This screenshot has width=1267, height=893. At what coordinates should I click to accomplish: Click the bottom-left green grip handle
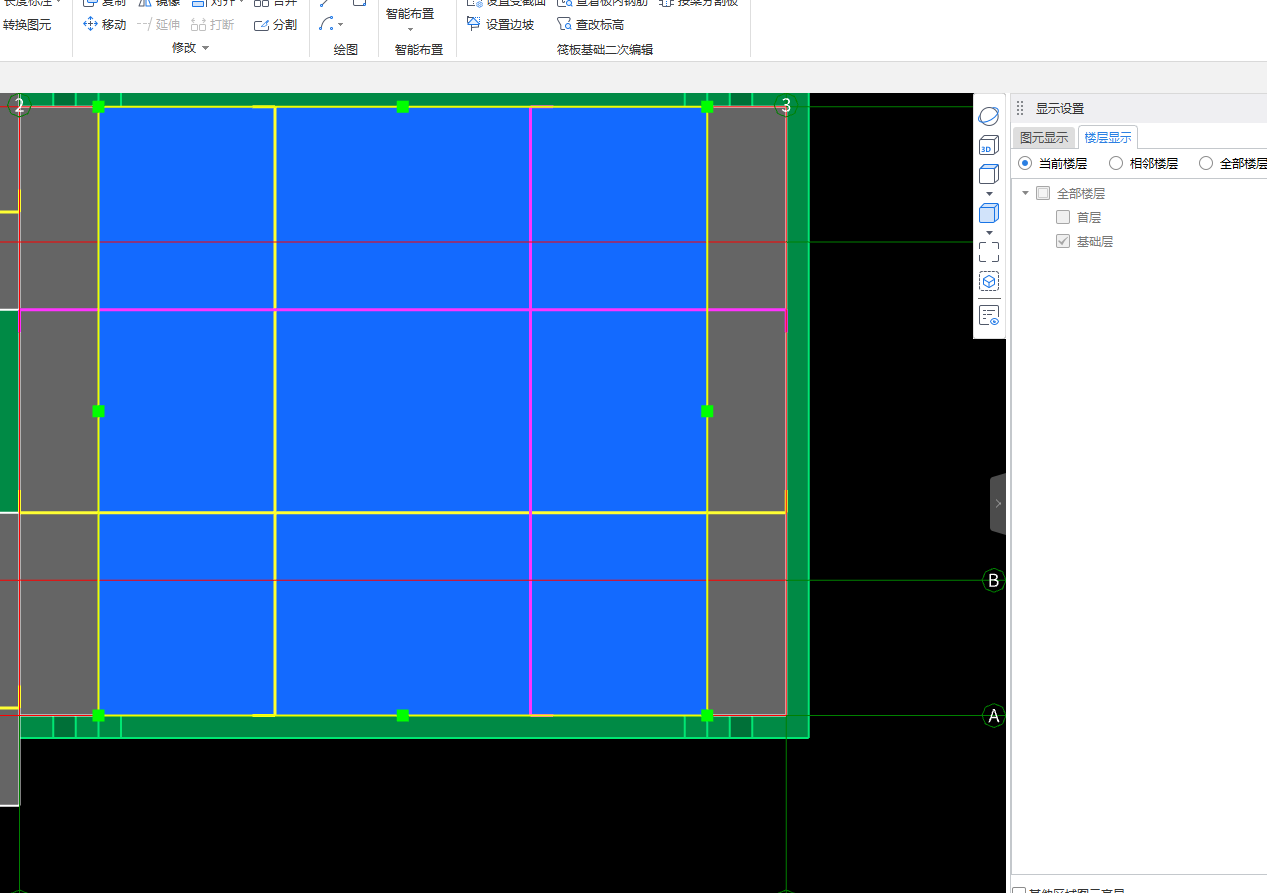pyautogui.click(x=98, y=715)
